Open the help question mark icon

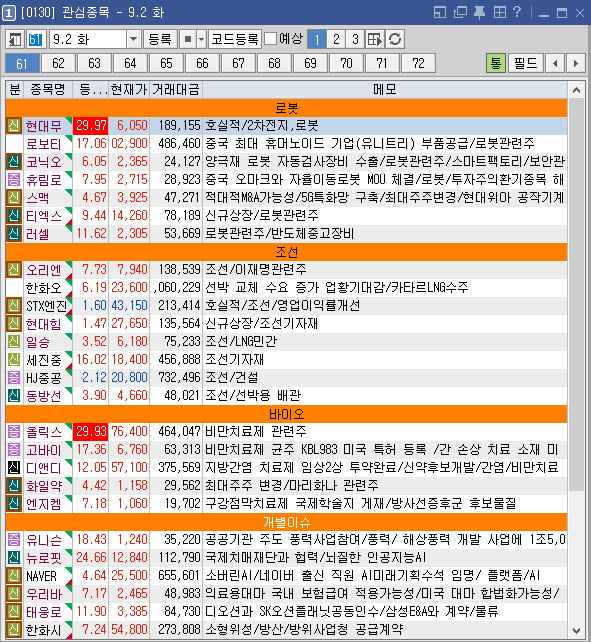(517, 12)
